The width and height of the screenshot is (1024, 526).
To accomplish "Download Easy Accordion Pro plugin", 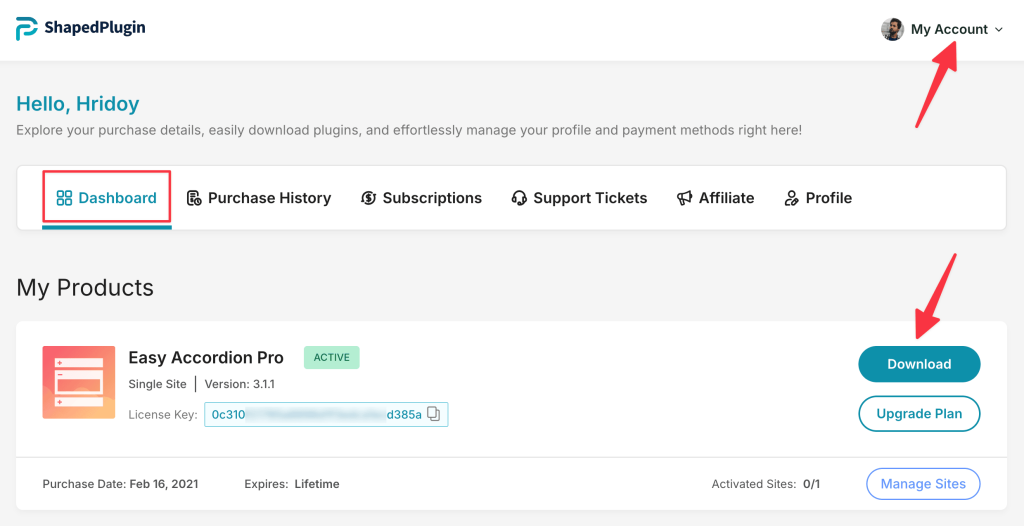I will 919,364.
